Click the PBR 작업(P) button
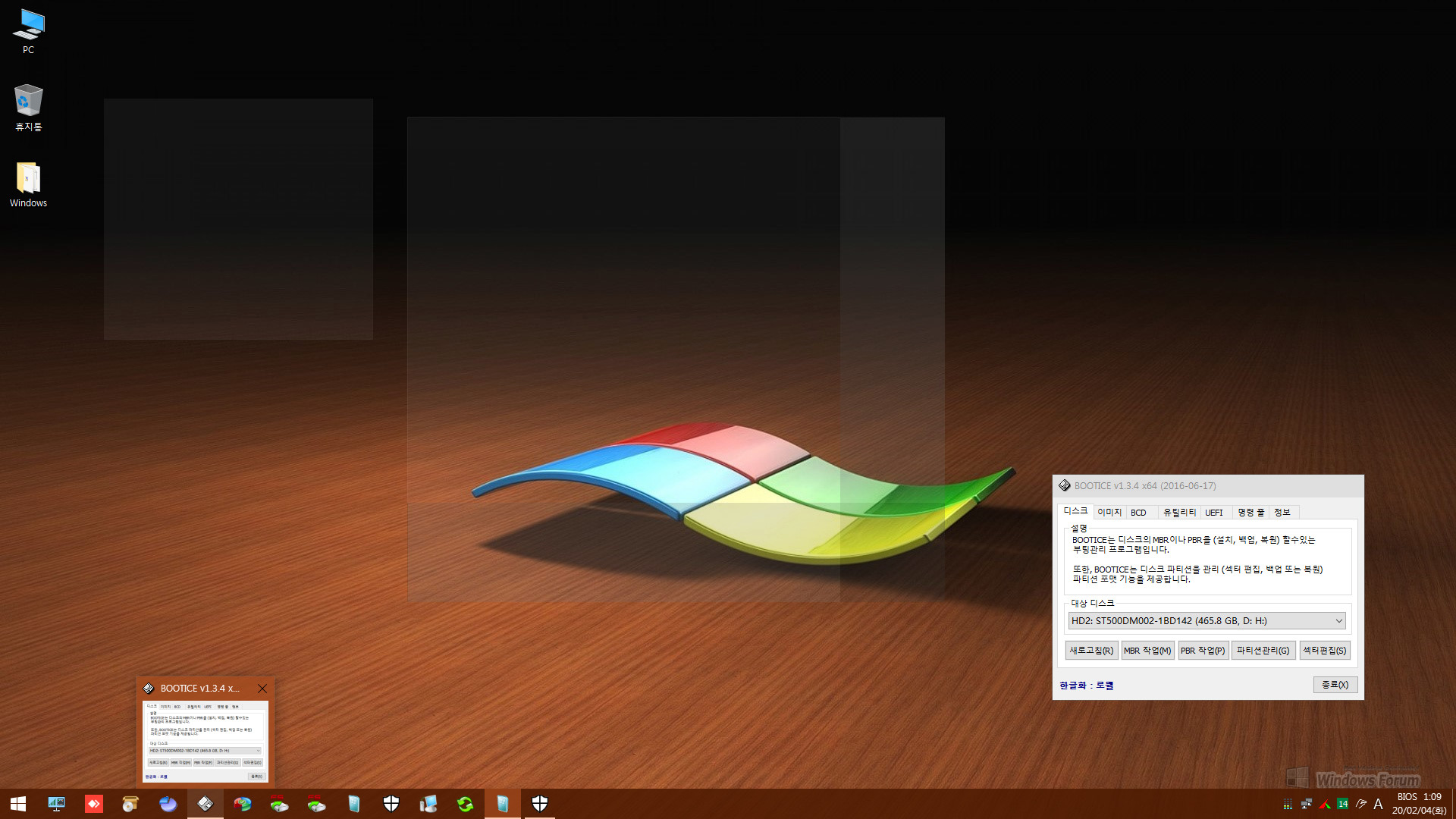This screenshot has height=819, width=1456. pyautogui.click(x=1203, y=651)
